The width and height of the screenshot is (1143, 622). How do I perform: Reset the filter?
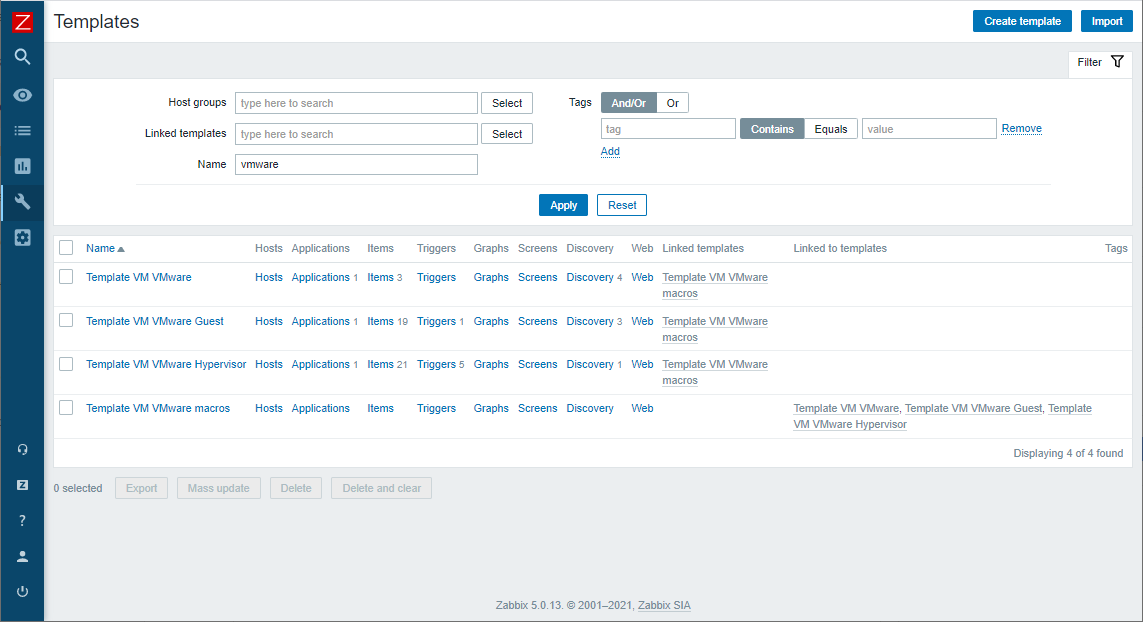622,205
